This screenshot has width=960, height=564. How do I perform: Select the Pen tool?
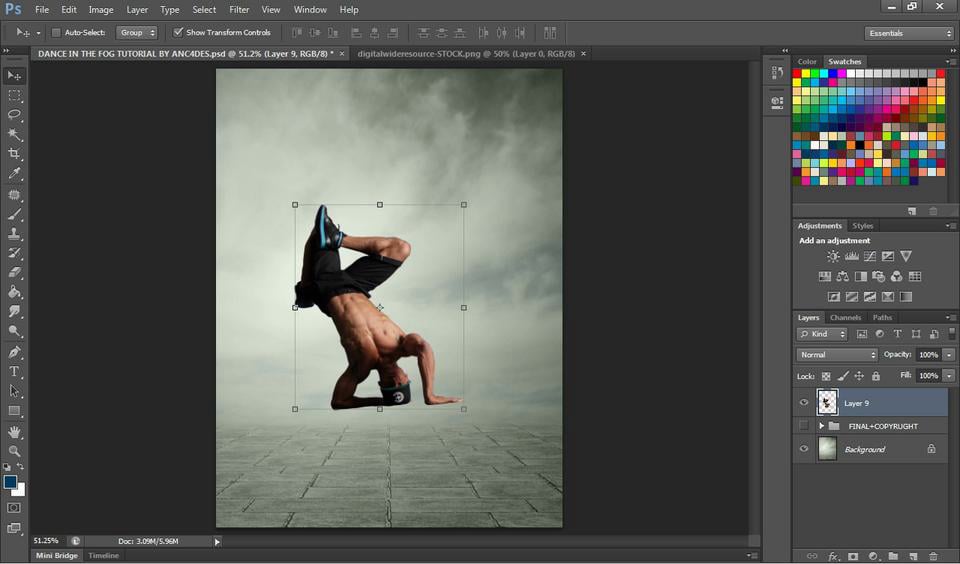click(x=14, y=352)
